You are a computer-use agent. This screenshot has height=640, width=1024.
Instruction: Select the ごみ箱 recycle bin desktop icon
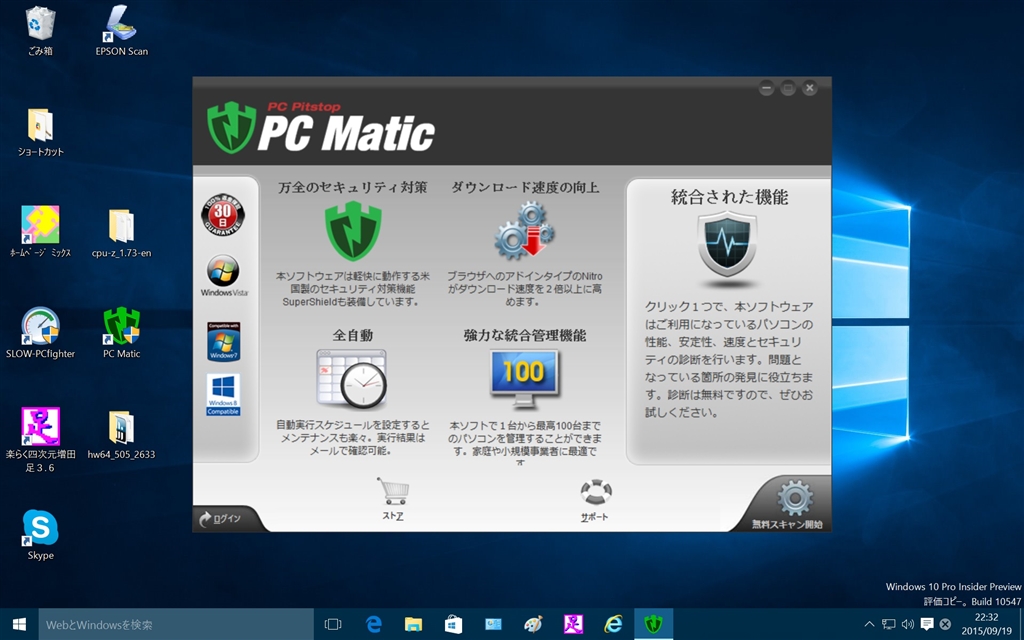(x=40, y=31)
